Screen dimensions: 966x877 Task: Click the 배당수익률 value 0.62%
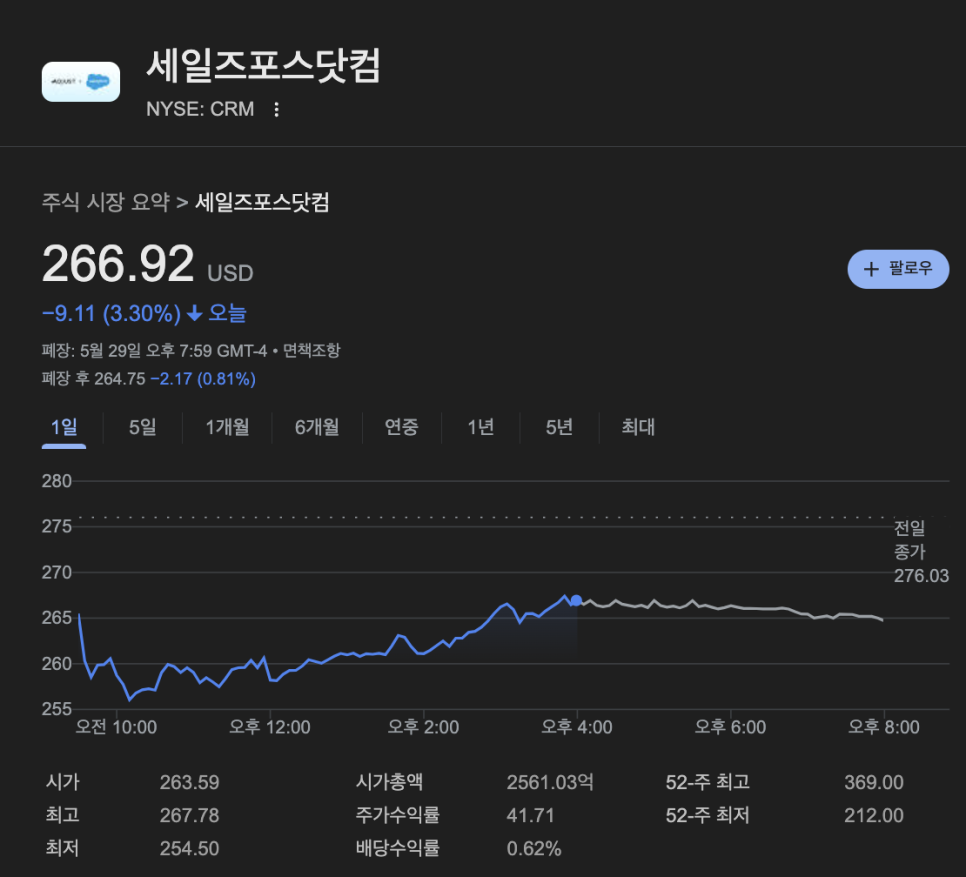(534, 849)
